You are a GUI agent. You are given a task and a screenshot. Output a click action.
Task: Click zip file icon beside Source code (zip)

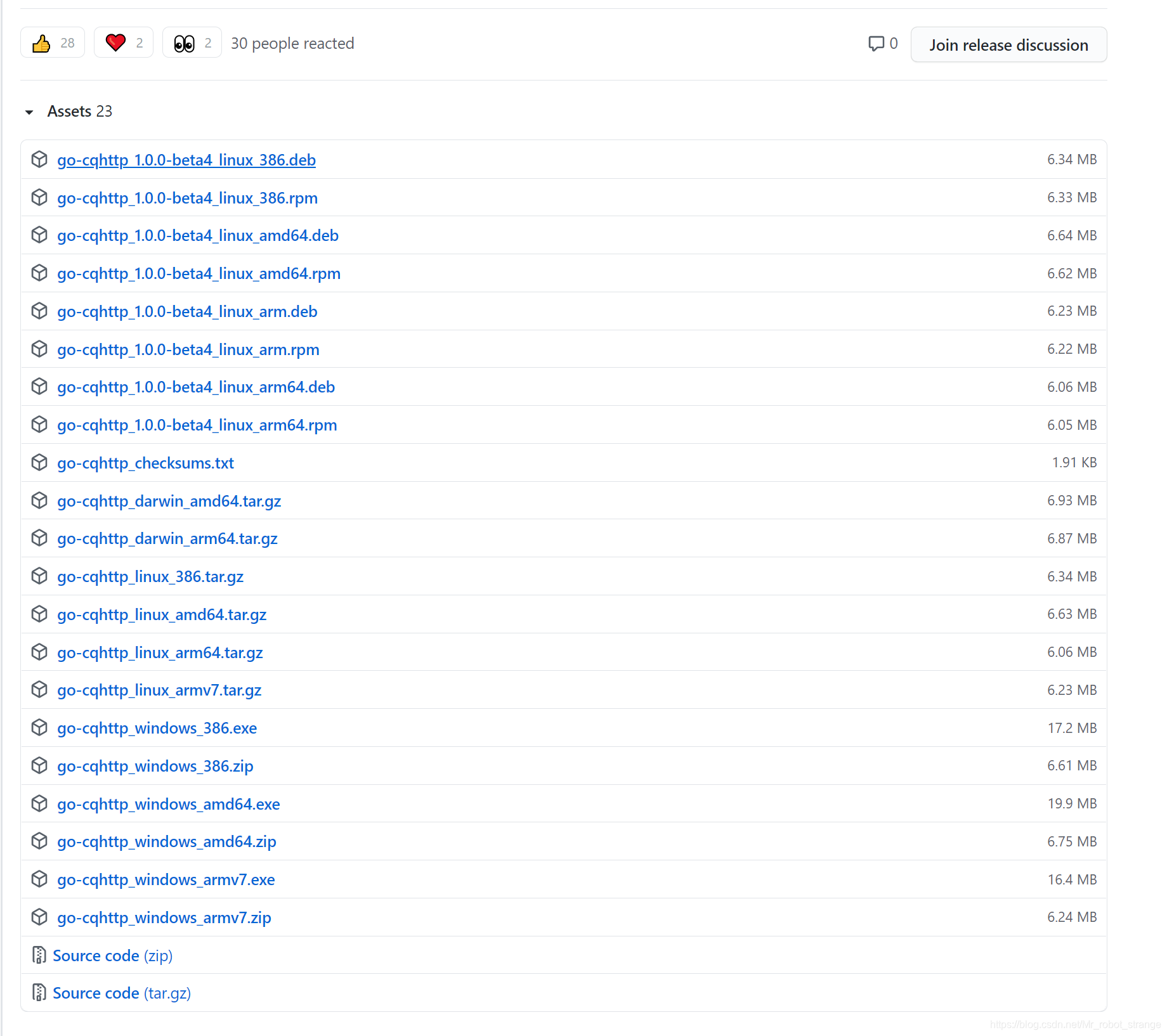[39, 955]
